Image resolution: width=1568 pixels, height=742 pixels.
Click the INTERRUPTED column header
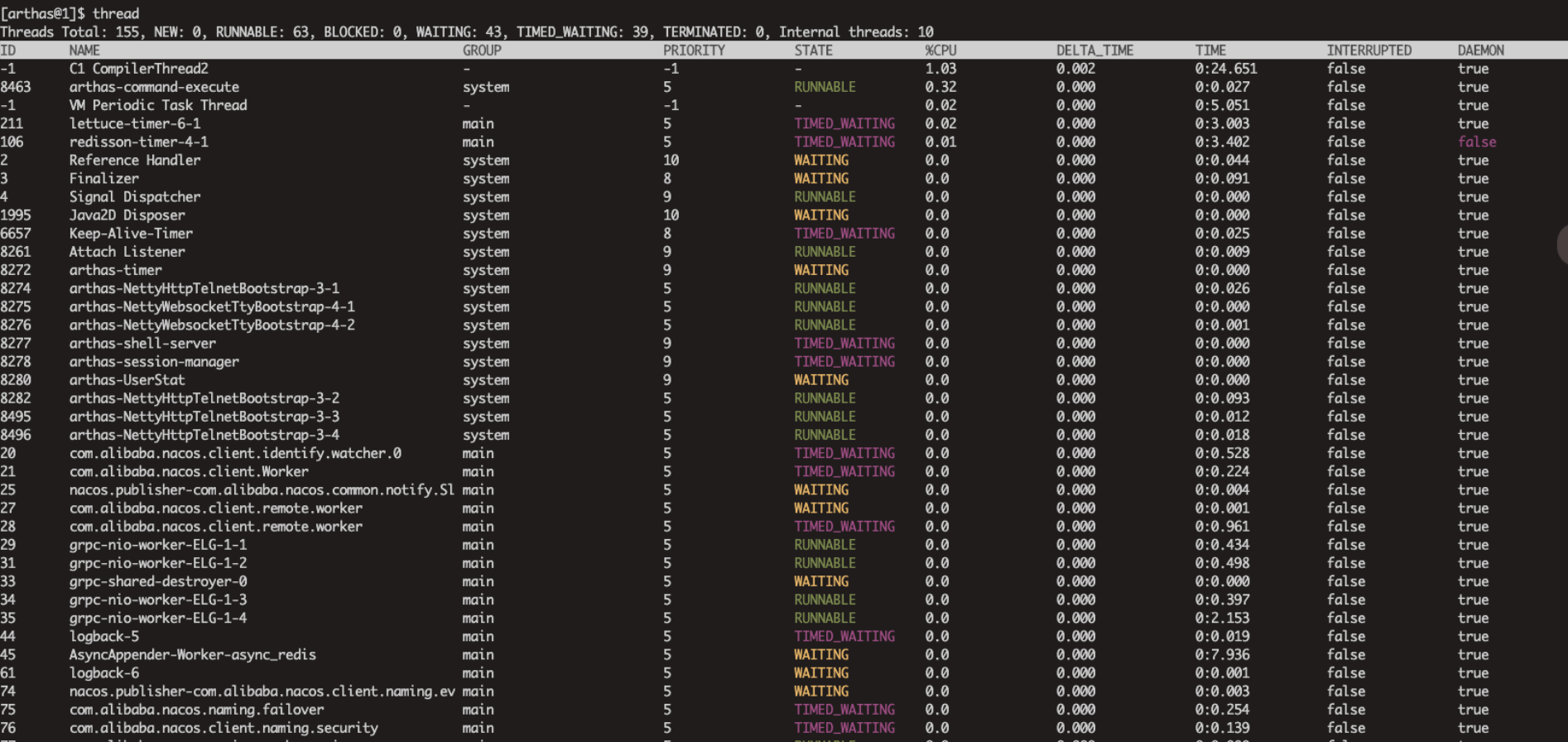click(x=1369, y=51)
